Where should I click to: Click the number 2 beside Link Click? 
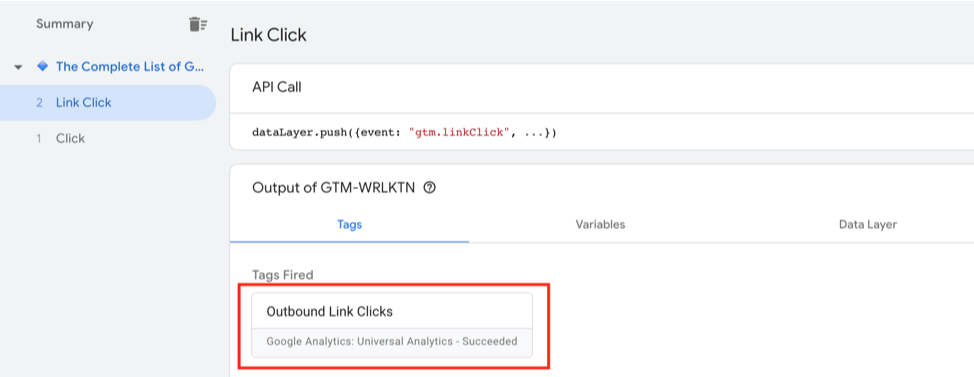(x=39, y=102)
